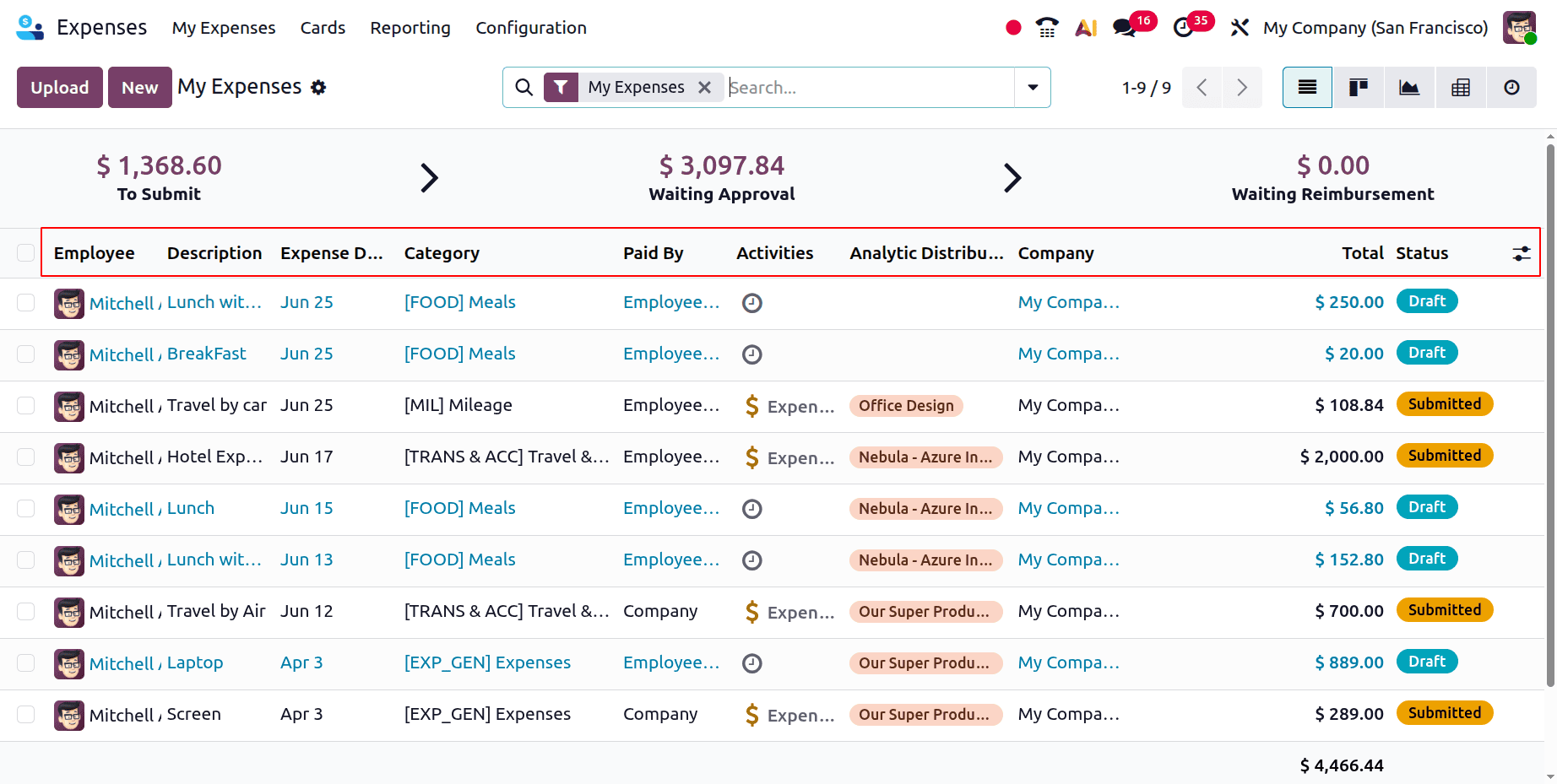
Task: Check the $250.00 Lunch with row
Action: click(x=26, y=303)
